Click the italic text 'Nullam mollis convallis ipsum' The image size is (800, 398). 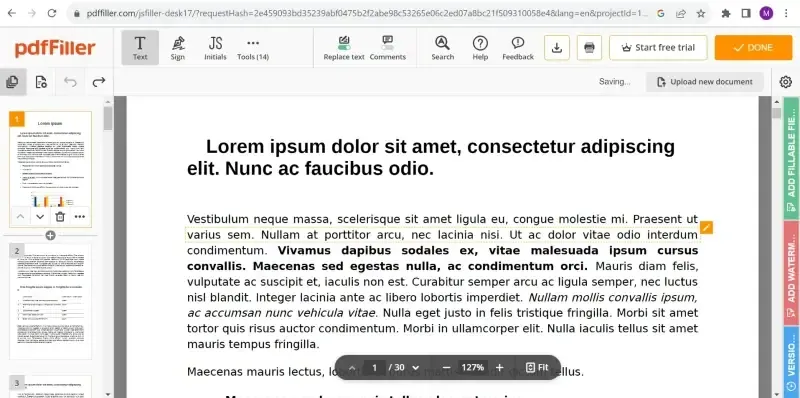coord(613,297)
